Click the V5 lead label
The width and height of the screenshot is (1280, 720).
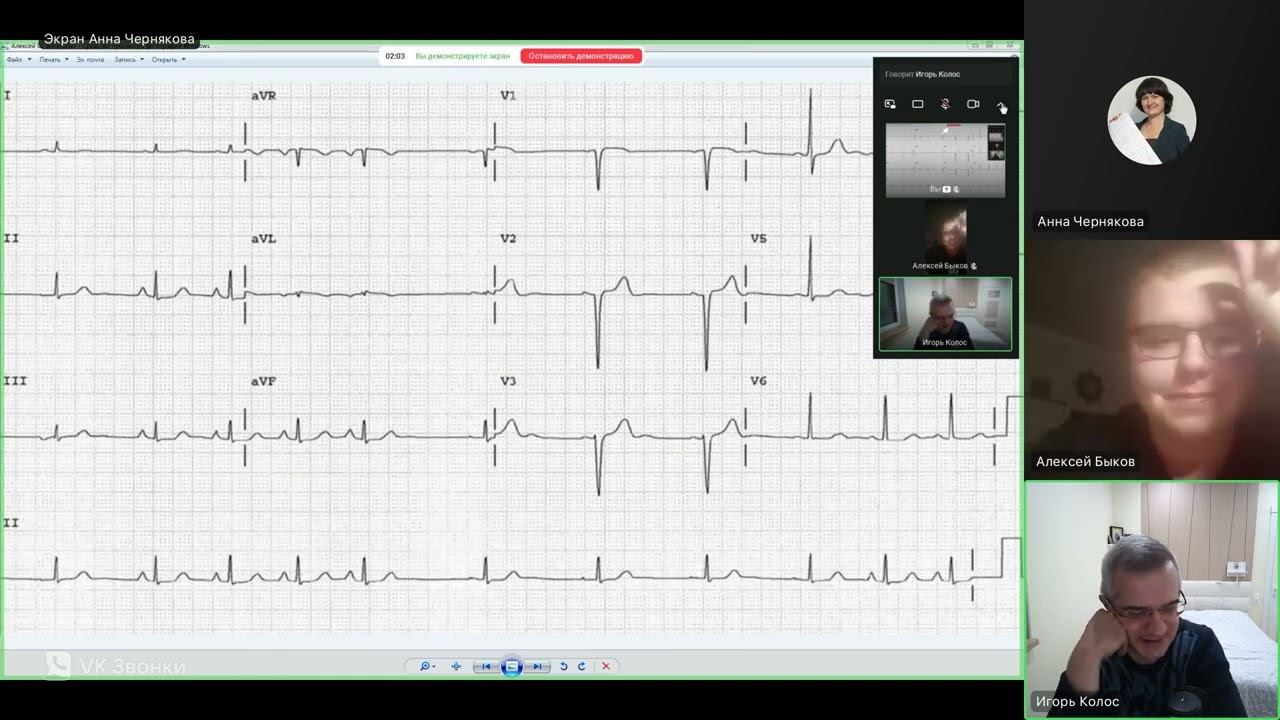pos(759,239)
